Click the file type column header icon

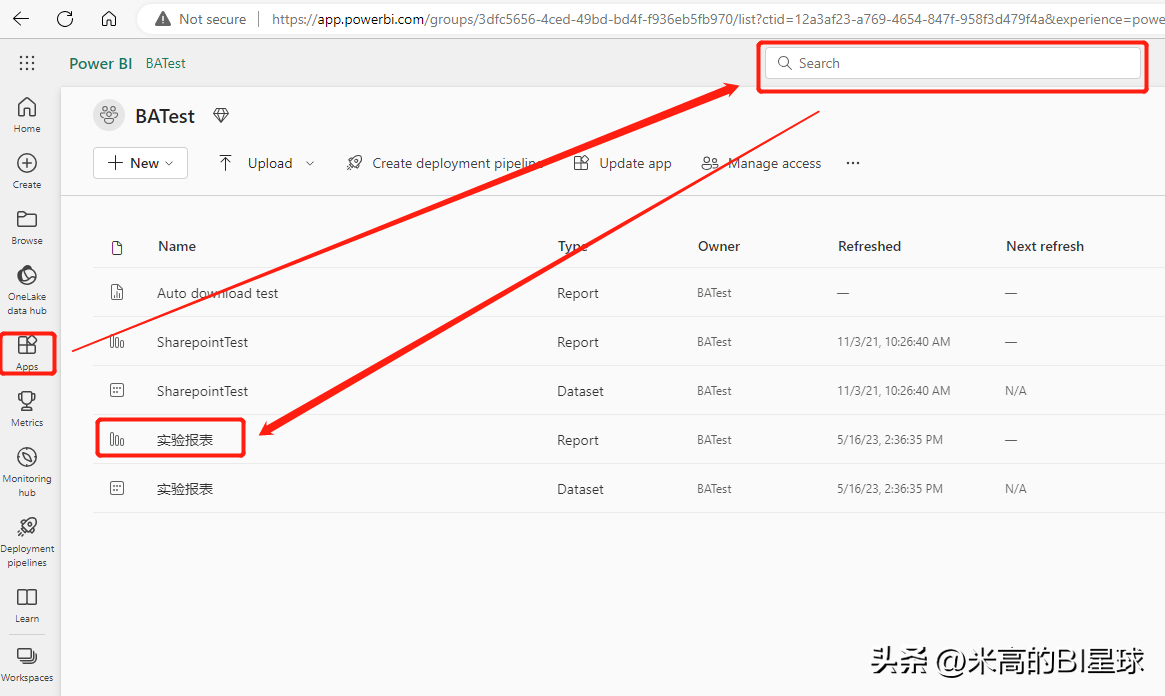coord(117,247)
